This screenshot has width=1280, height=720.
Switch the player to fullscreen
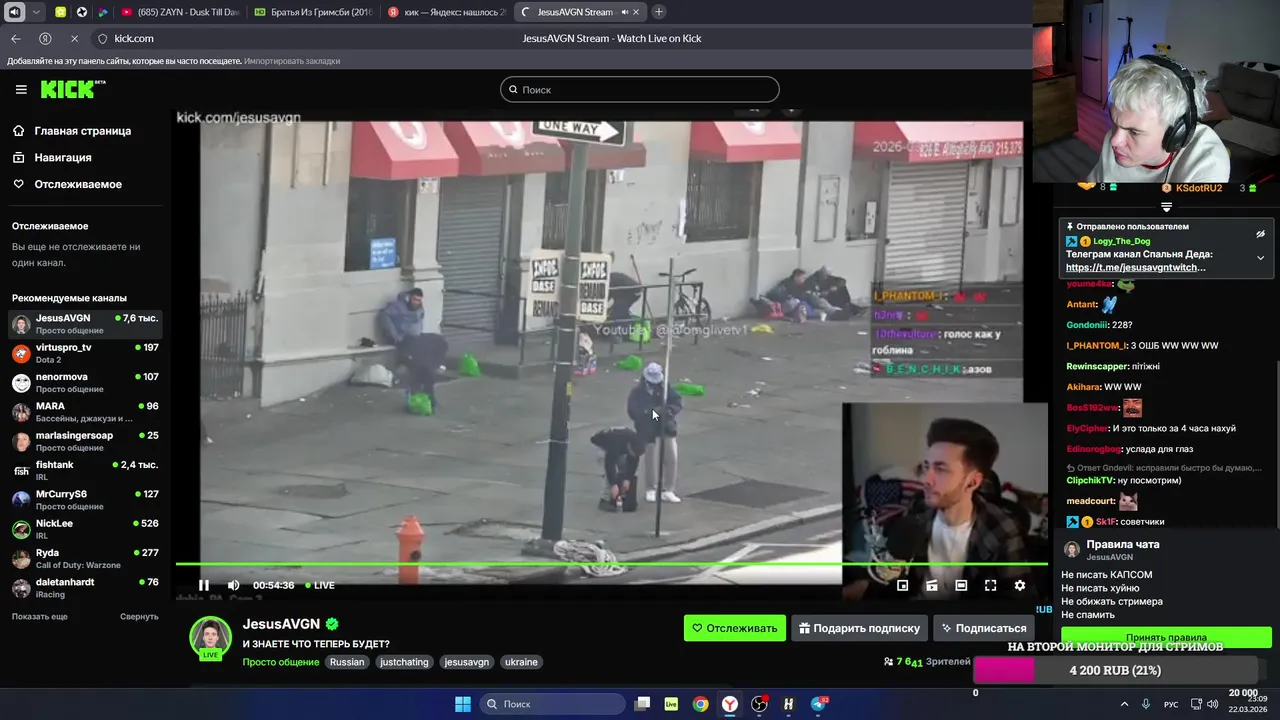[x=990, y=585]
